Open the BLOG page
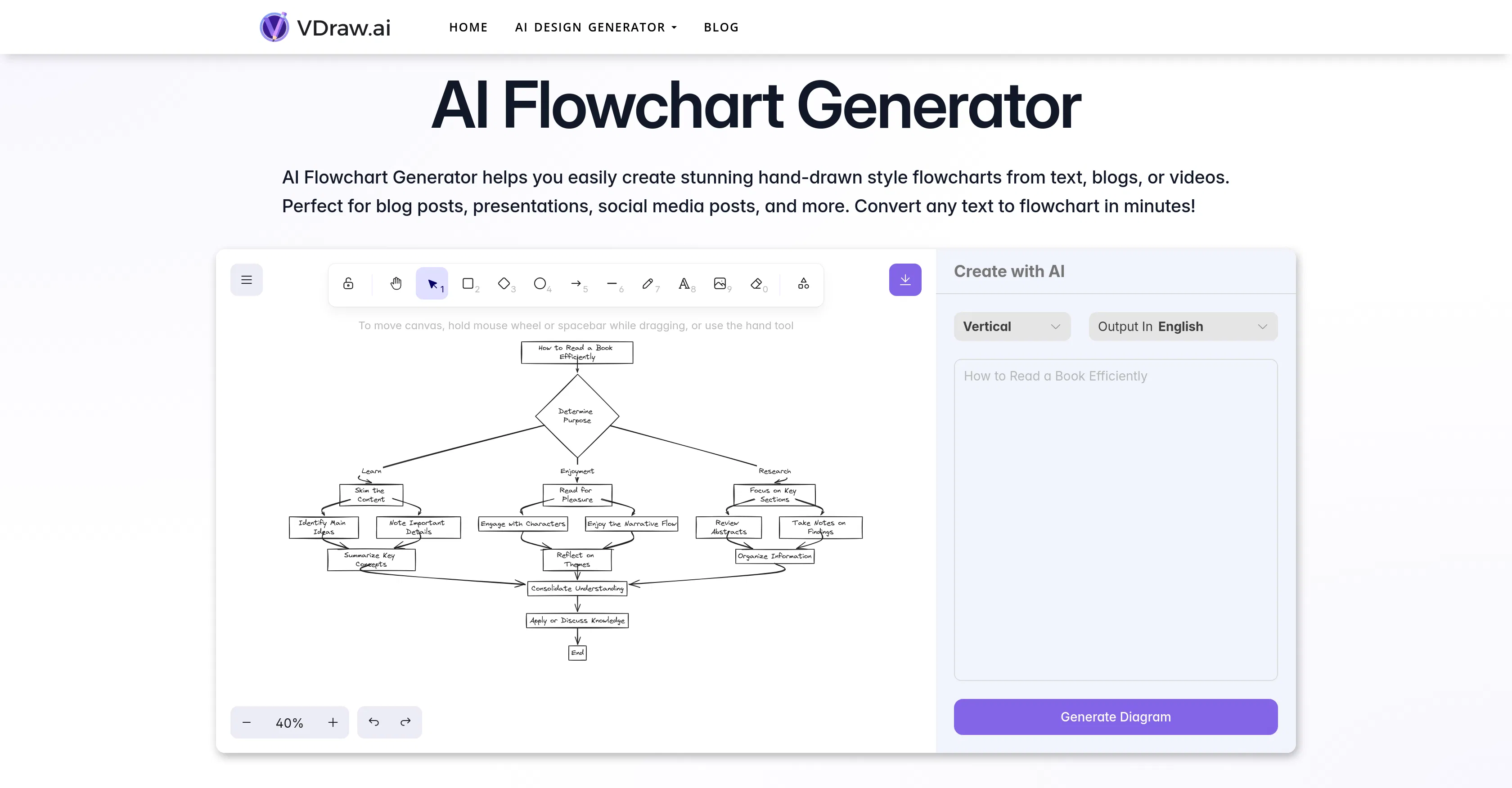This screenshot has width=1512, height=788. point(721,27)
